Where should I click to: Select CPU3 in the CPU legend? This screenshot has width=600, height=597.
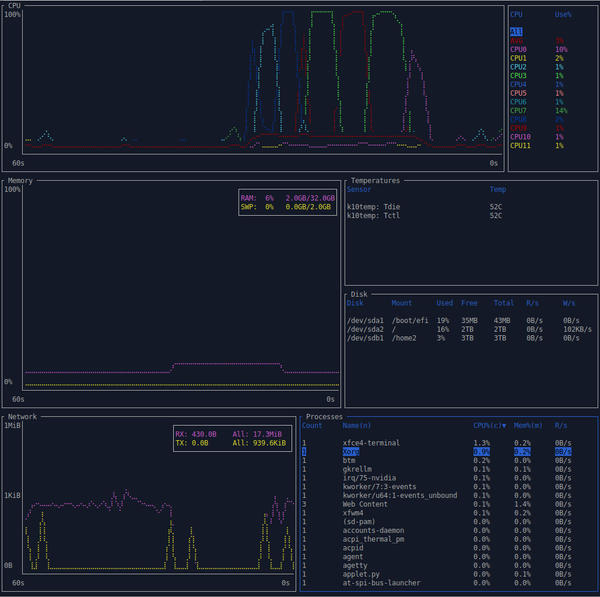[x=537, y=76]
